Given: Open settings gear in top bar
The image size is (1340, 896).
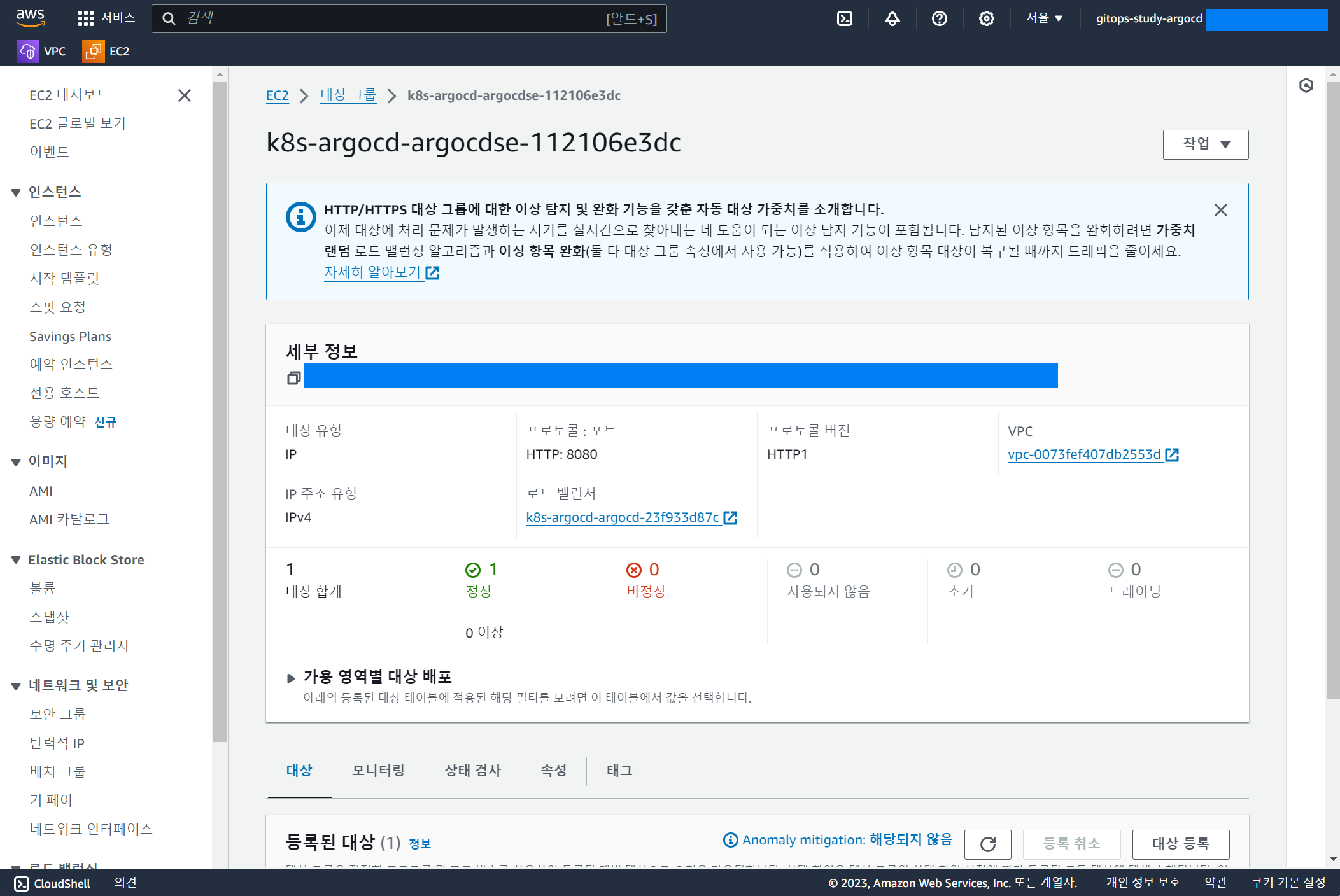Looking at the screenshot, I should pyautogui.click(x=986, y=18).
